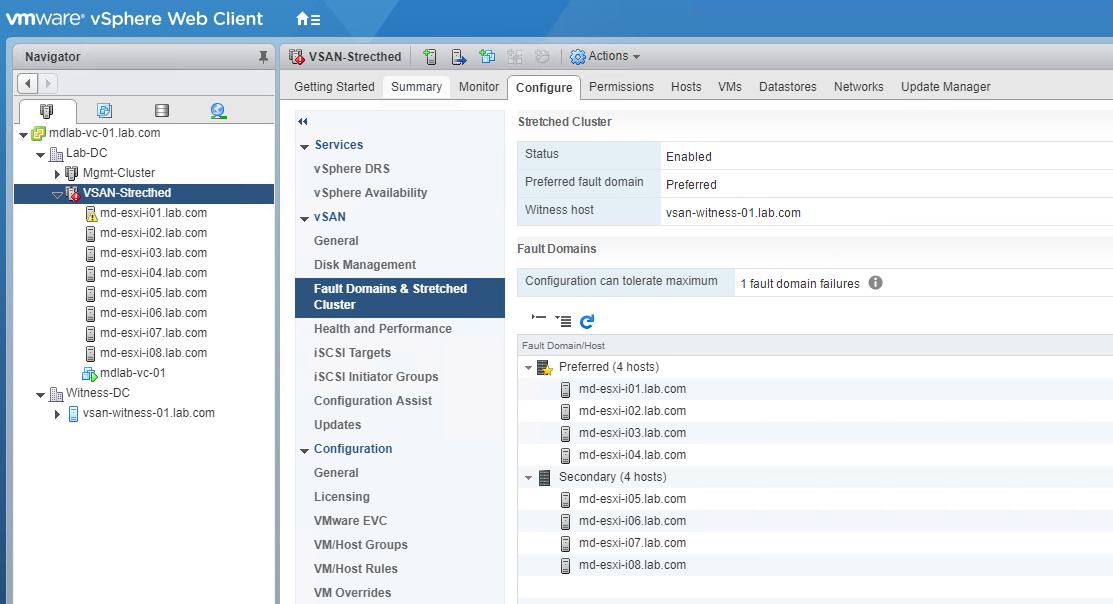The height and width of the screenshot is (604, 1113).
Task: Go back using the Navigator back arrow
Action: 28,83
